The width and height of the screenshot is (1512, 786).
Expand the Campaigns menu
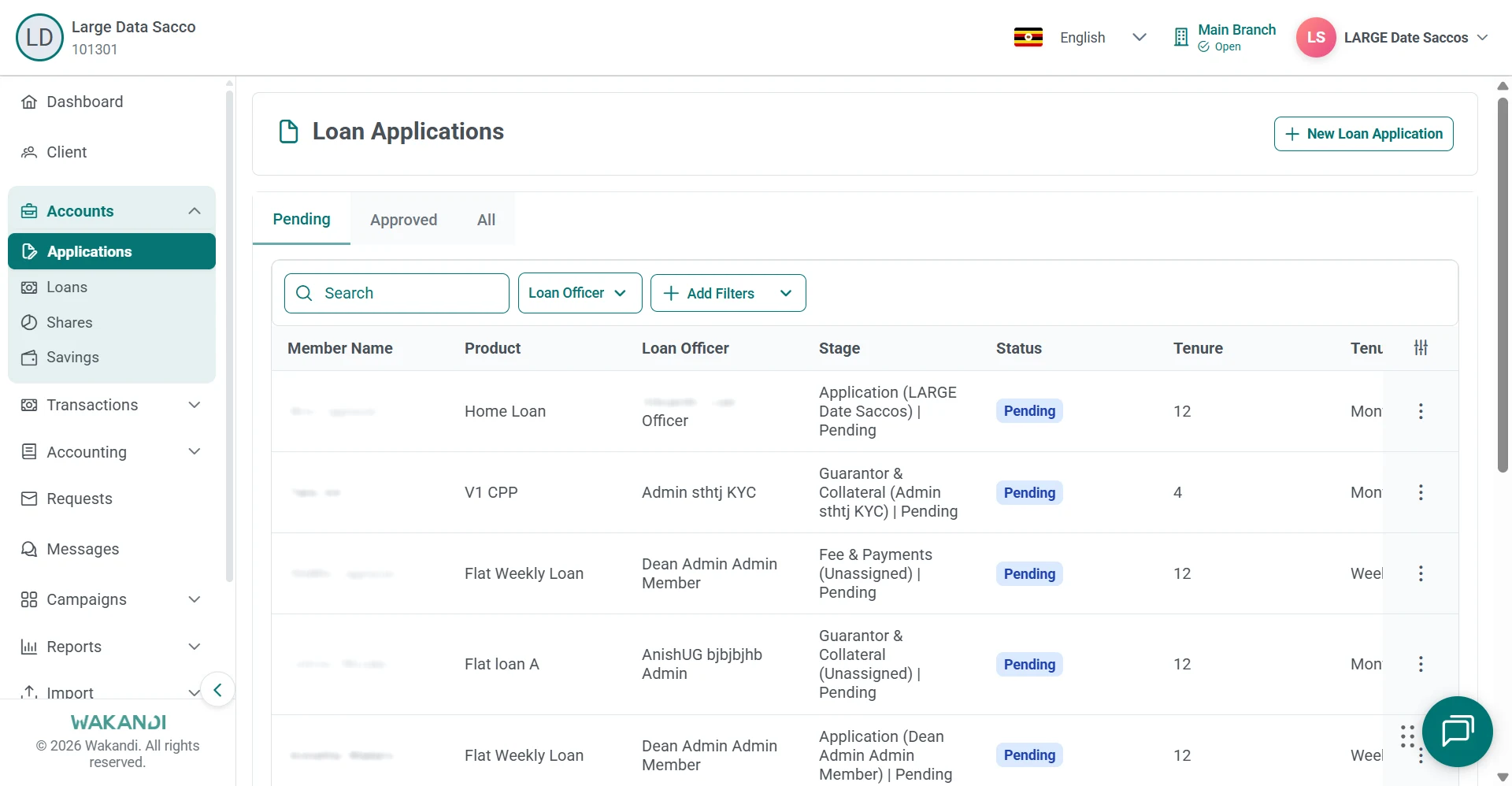(112, 599)
